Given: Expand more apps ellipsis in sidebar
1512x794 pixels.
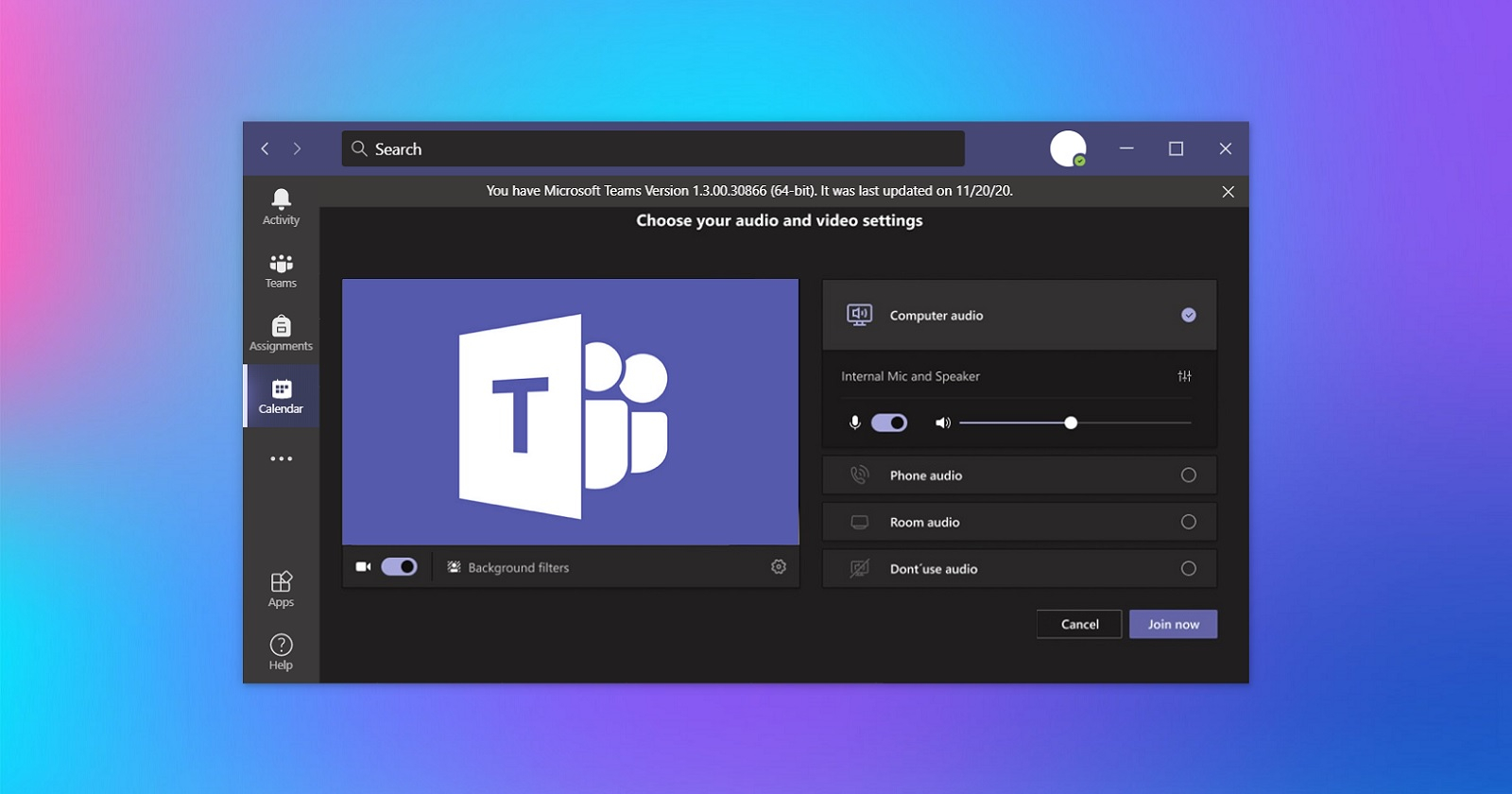Looking at the screenshot, I should click(x=281, y=458).
